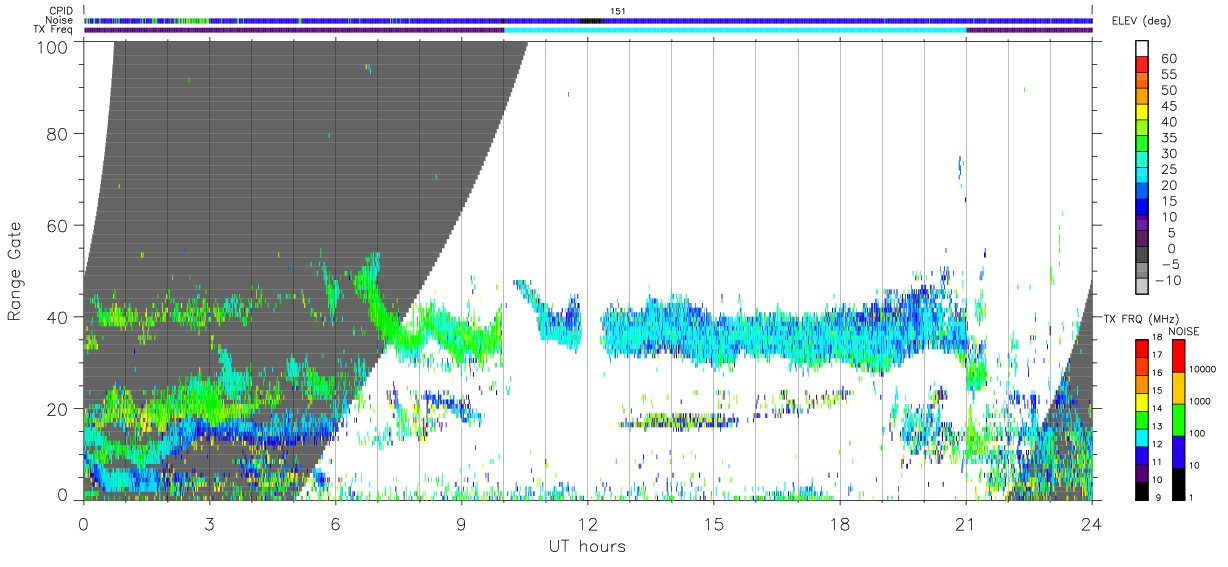The height and width of the screenshot is (567, 1228).
Task: Click y-axis tick label 20
Action: 57,409
